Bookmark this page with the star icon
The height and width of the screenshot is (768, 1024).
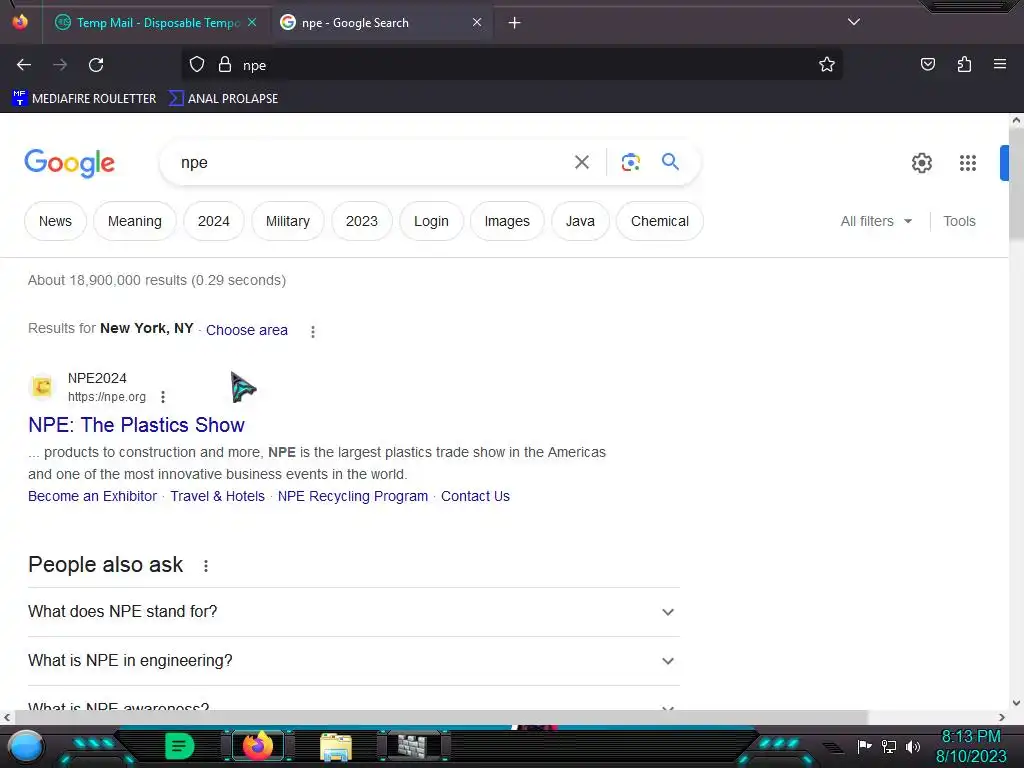coord(827,65)
